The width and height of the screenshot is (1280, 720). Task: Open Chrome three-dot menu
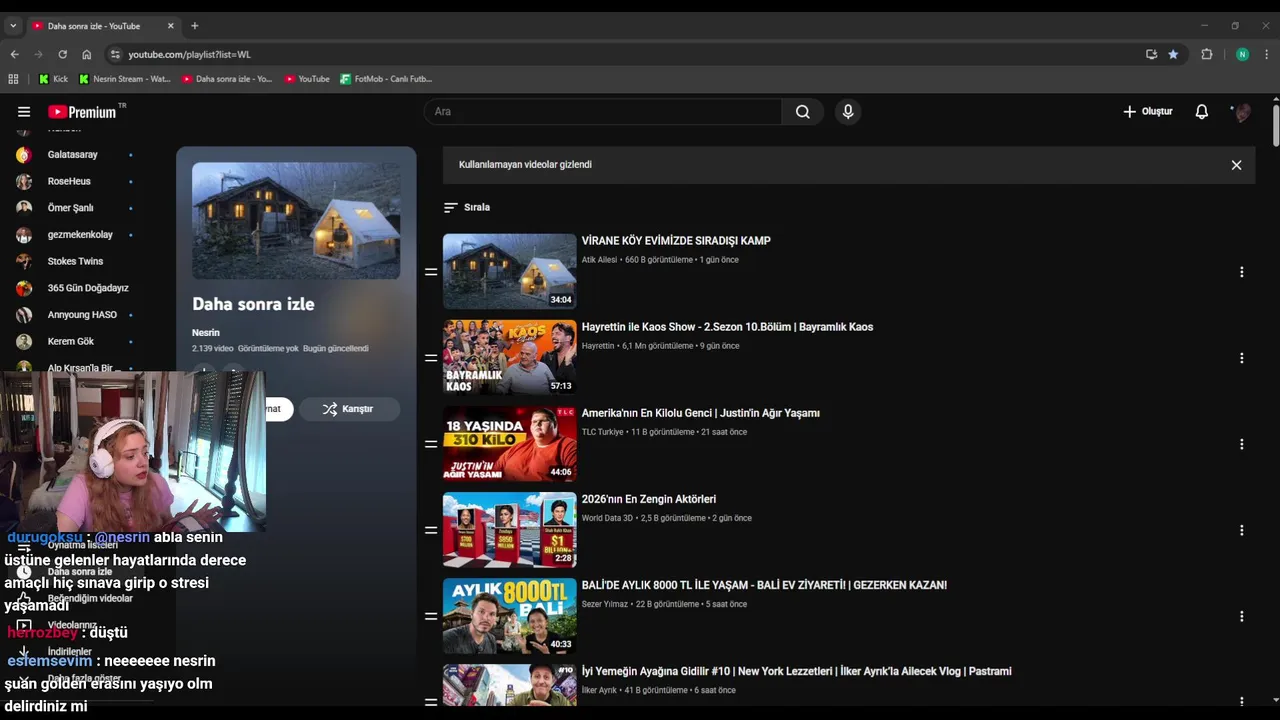pyautogui.click(x=1267, y=54)
